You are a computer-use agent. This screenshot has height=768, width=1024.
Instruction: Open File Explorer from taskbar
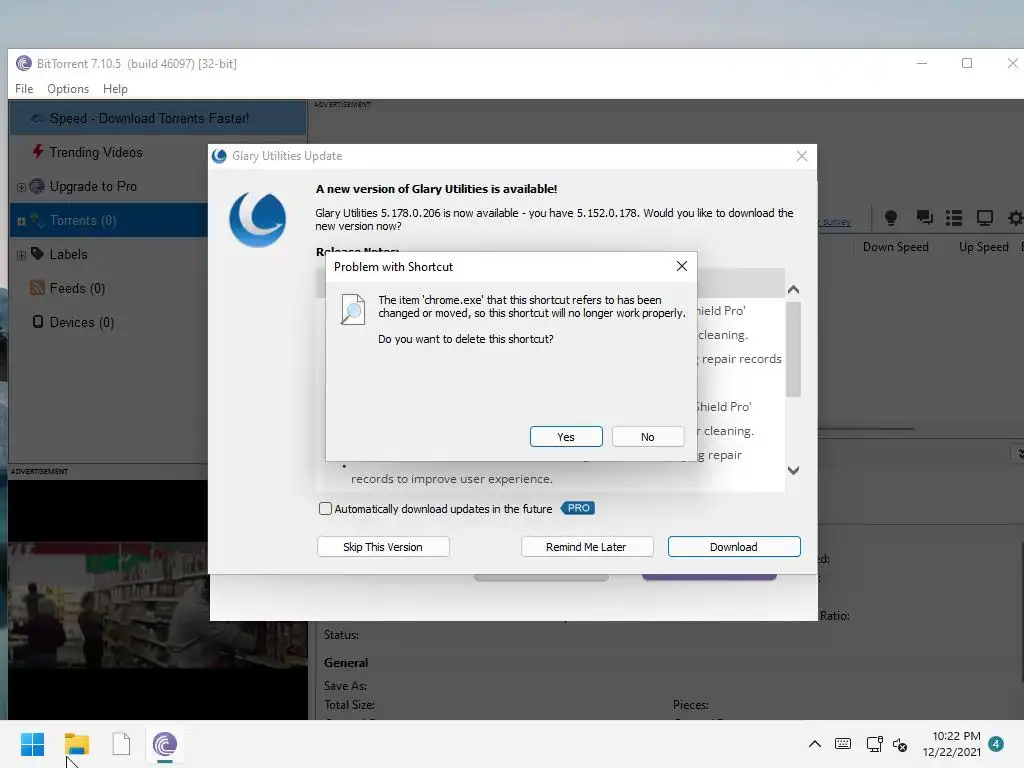coord(76,744)
